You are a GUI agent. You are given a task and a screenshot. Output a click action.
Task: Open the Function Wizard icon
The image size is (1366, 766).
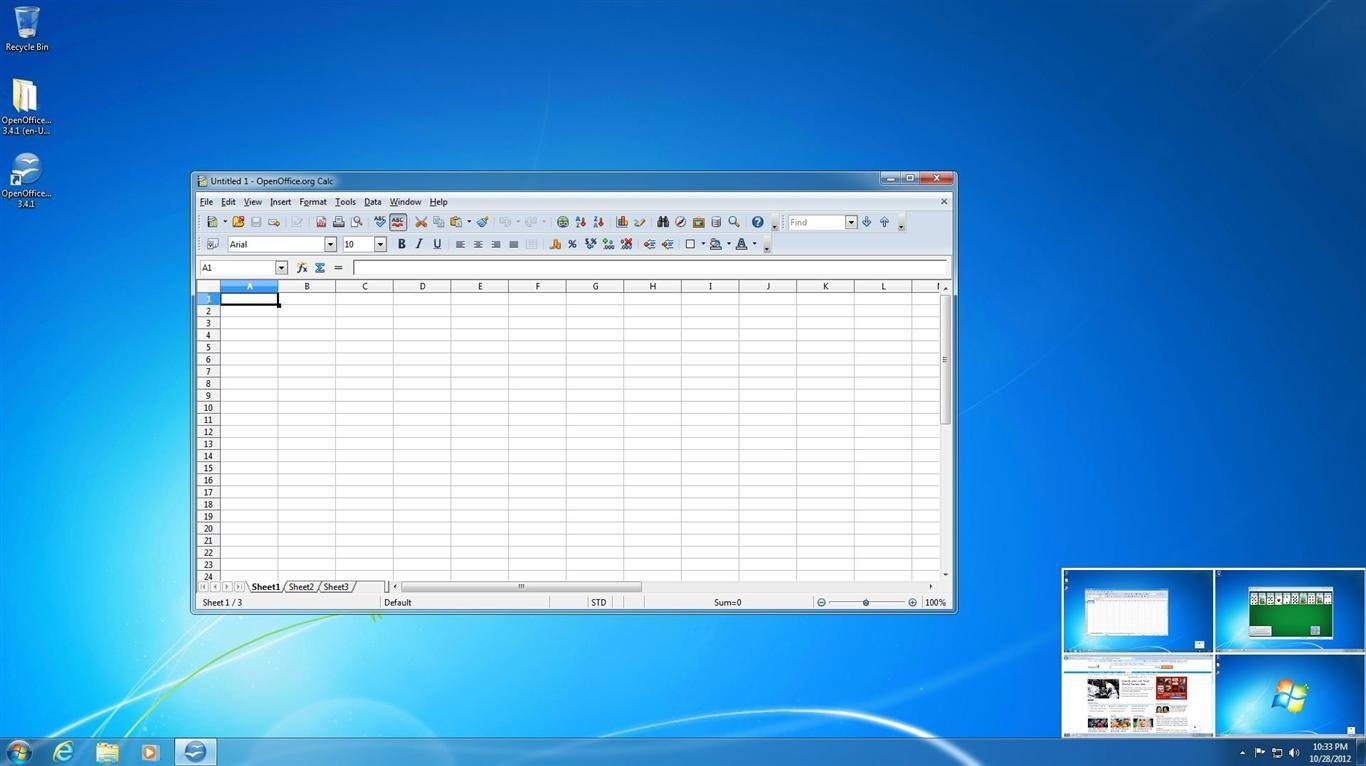302,268
